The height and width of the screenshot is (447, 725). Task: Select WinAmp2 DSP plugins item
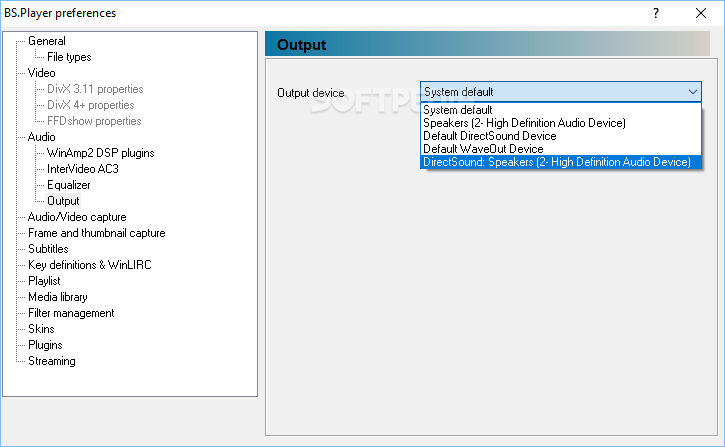click(x=100, y=153)
